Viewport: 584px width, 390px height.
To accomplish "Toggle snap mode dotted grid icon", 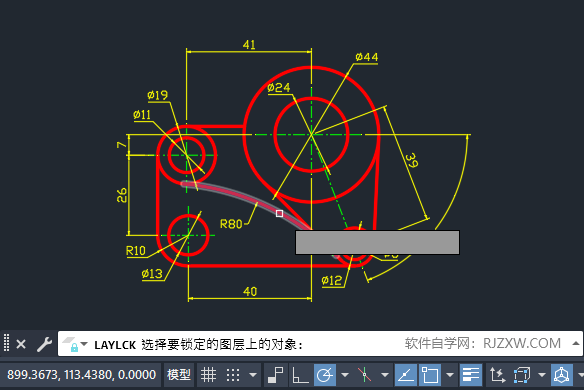I will 233,375.
